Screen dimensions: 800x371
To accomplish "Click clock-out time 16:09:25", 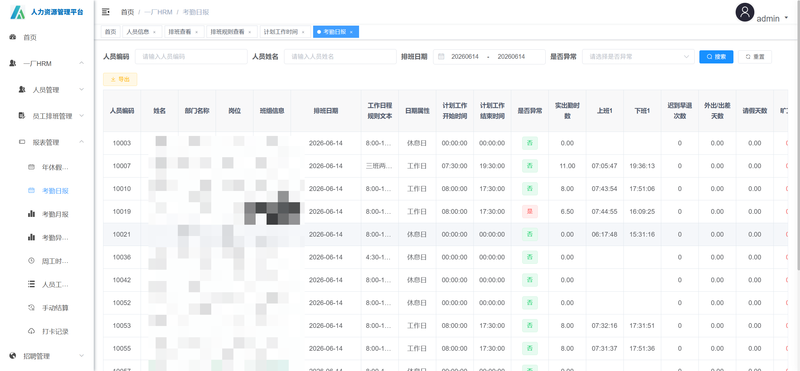I will click(642, 211).
